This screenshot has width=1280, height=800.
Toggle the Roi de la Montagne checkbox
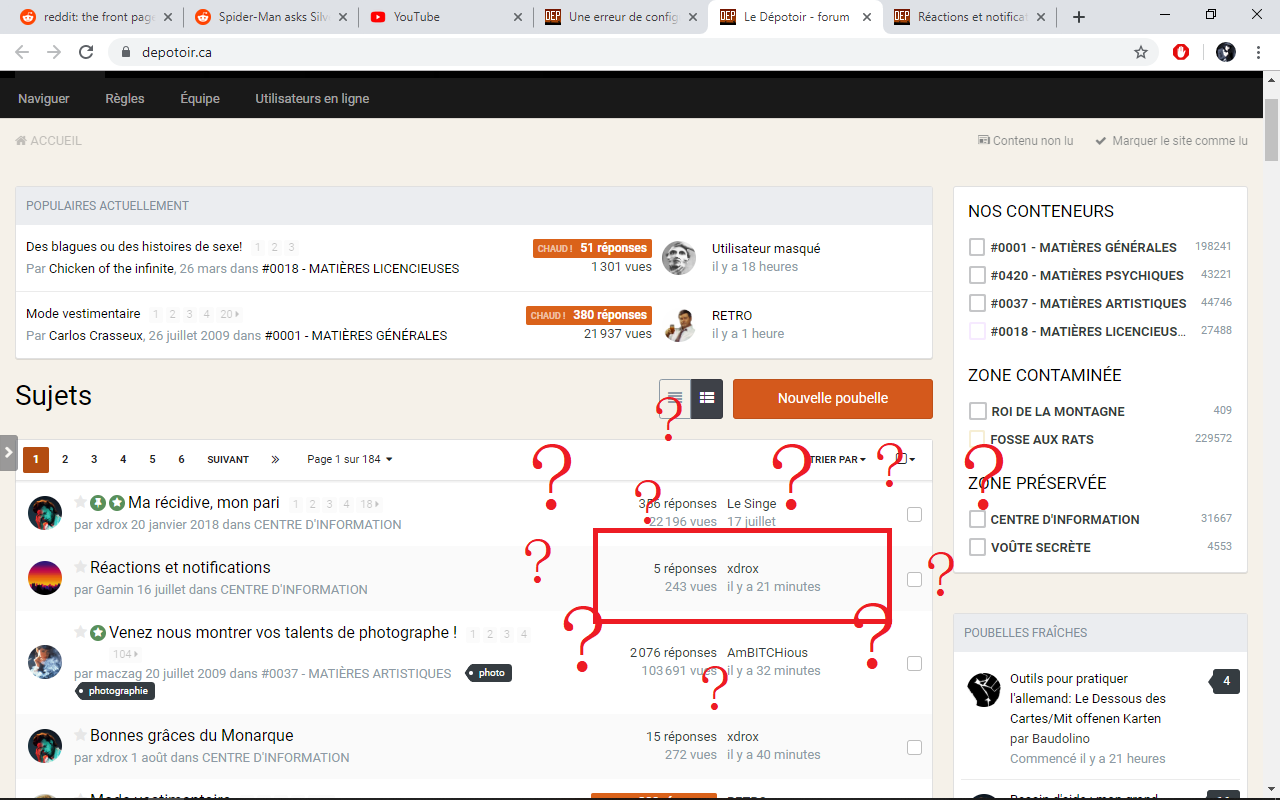[978, 411]
